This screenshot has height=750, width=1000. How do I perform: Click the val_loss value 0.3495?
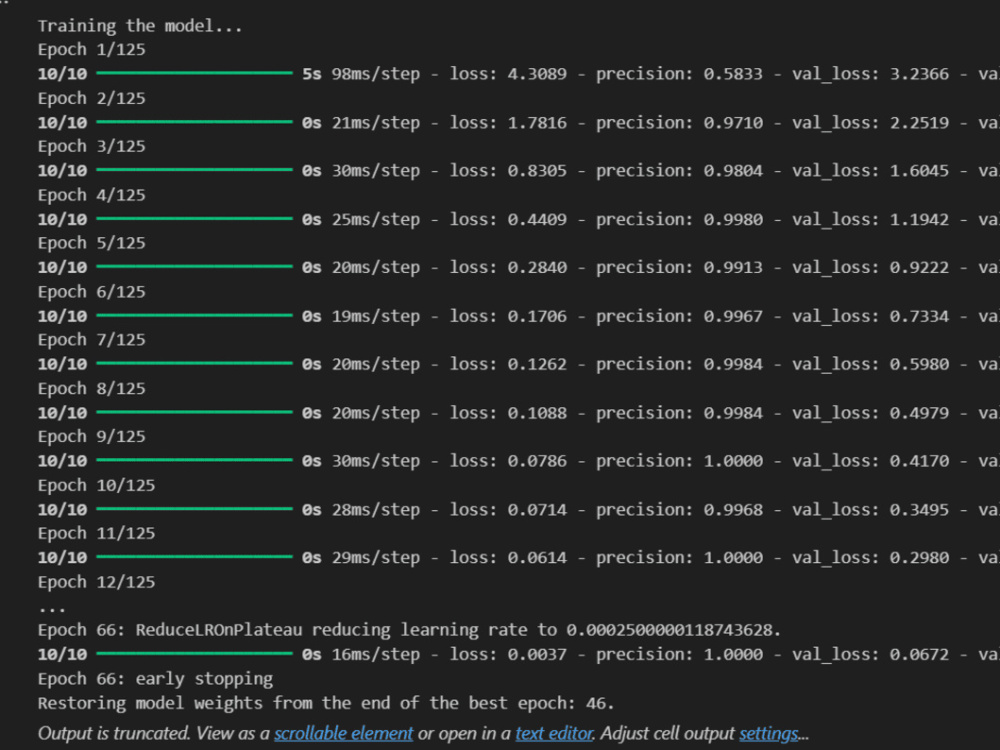point(920,510)
